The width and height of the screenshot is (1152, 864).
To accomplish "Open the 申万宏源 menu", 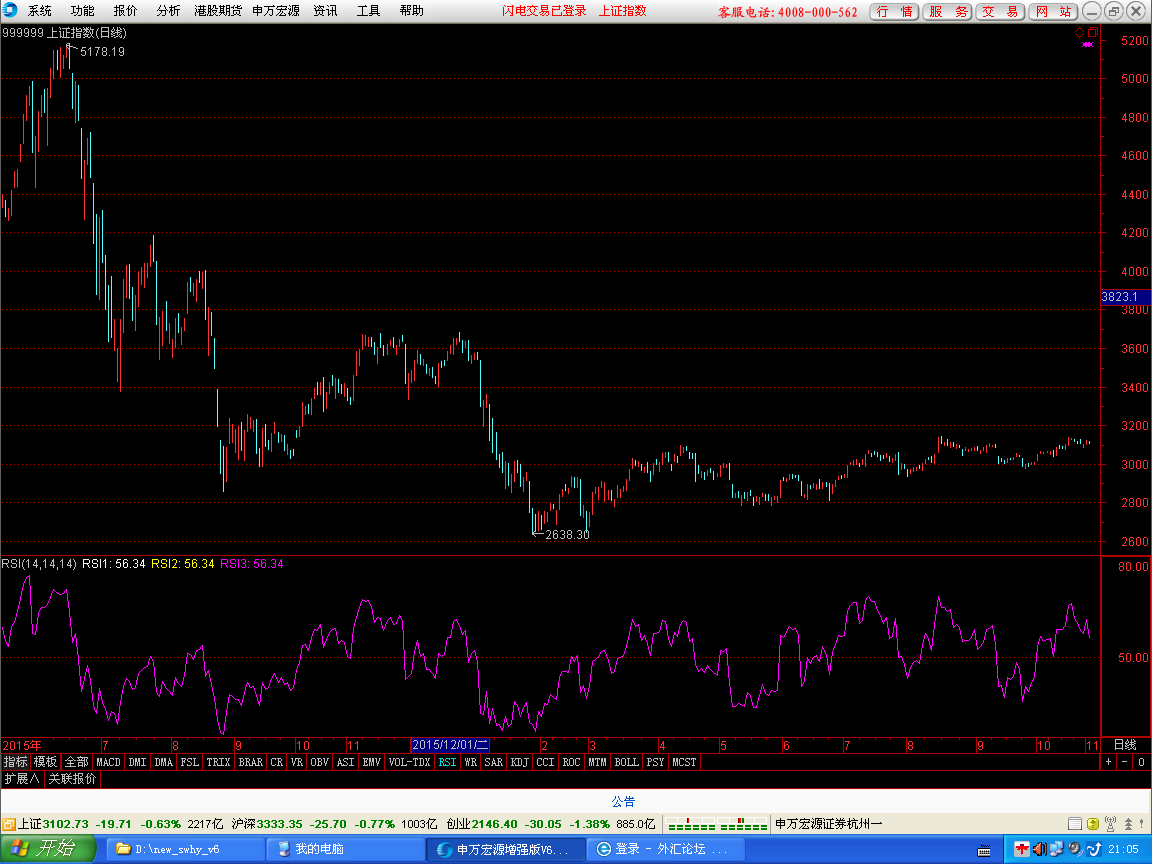I will 276,11.
